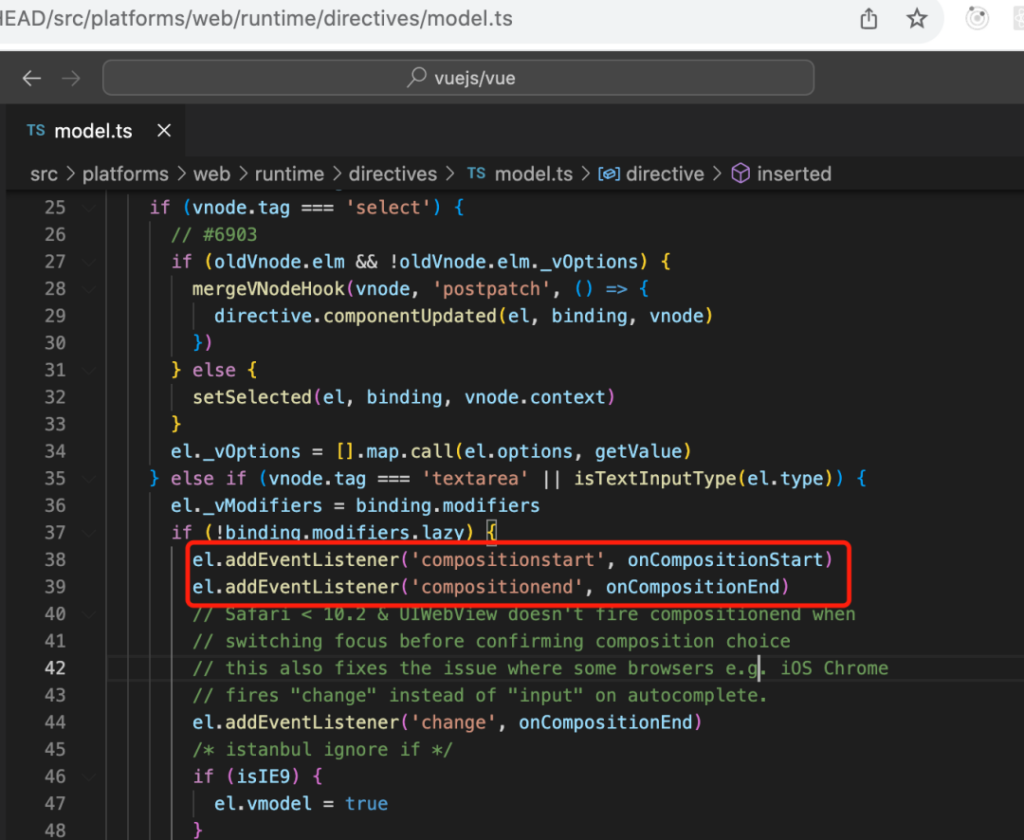
Task: Open the circular browser extension icon
Action: point(977,18)
